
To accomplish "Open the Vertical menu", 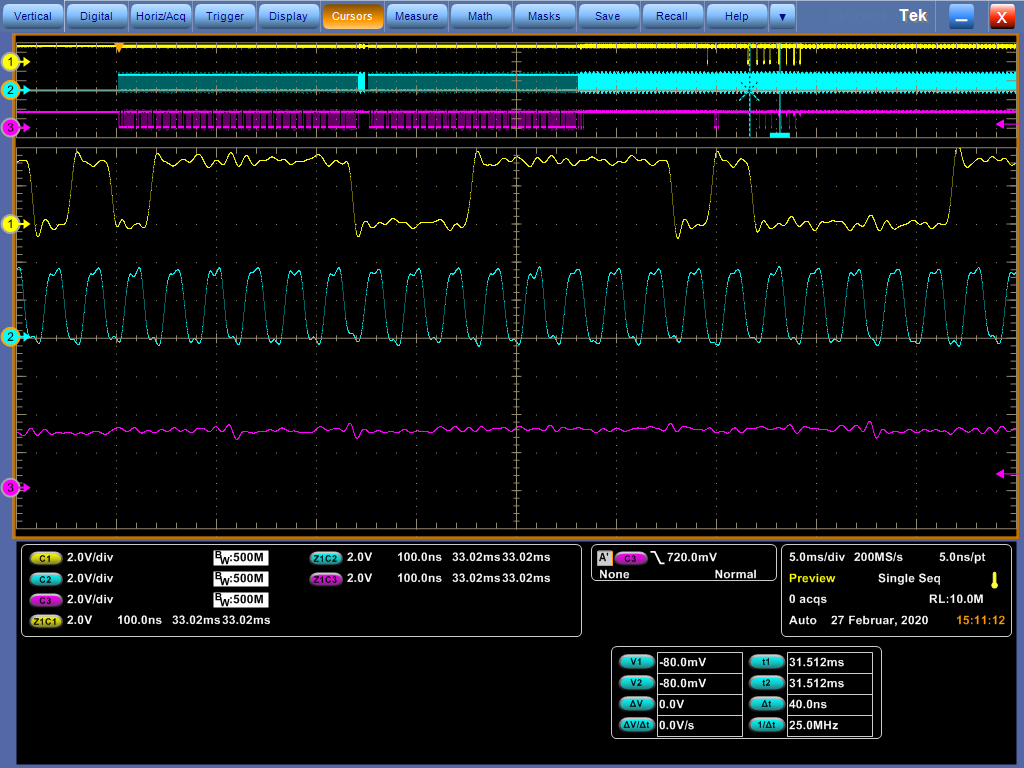I will click(x=34, y=16).
